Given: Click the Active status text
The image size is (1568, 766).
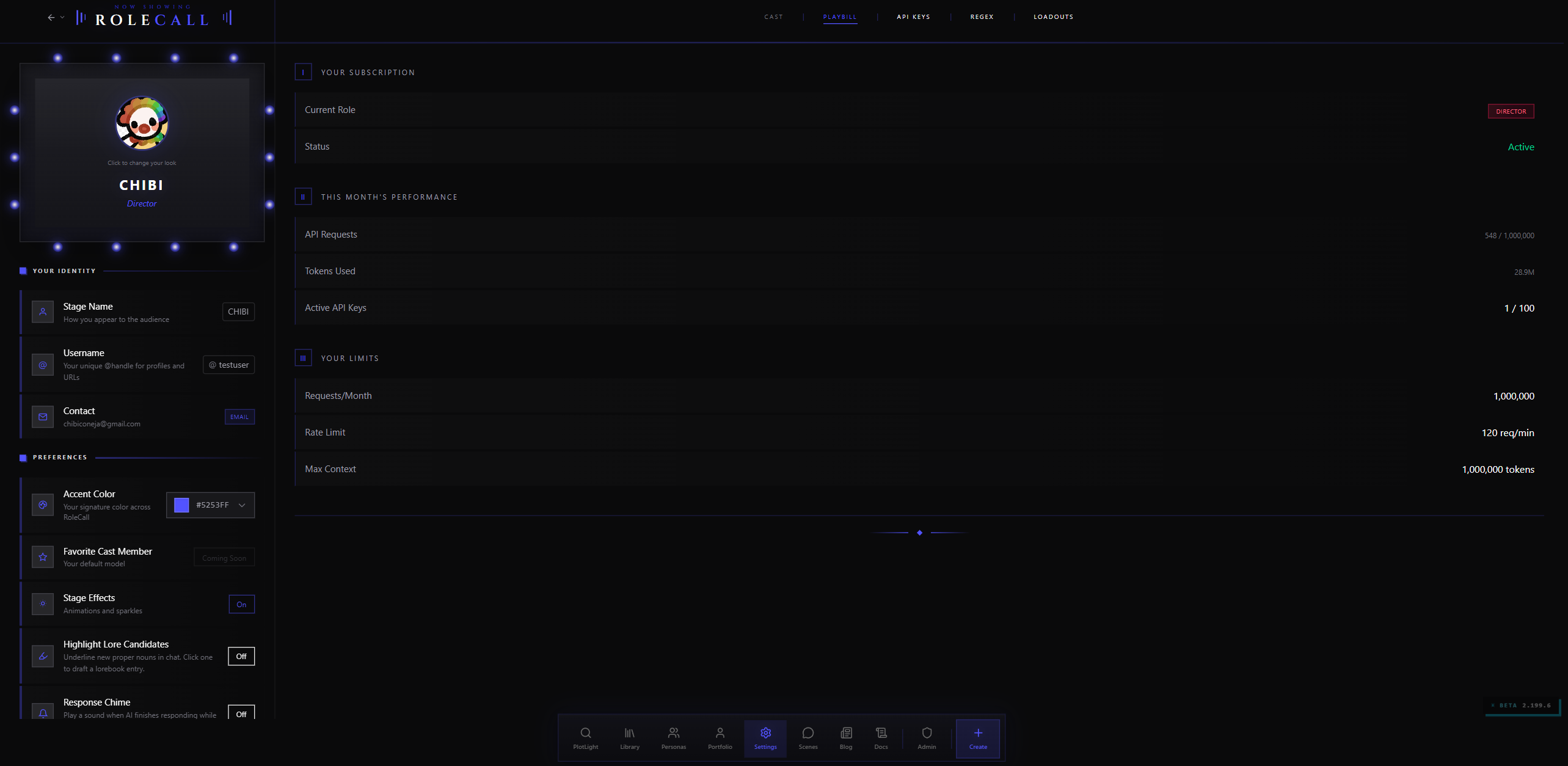Looking at the screenshot, I should click(x=1520, y=147).
